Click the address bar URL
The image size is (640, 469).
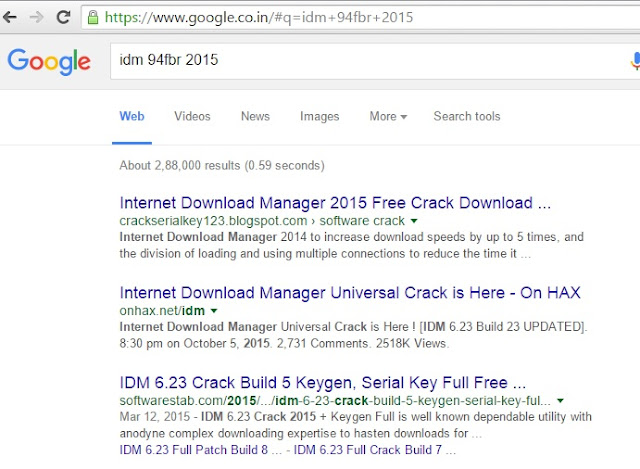(x=259, y=17)
